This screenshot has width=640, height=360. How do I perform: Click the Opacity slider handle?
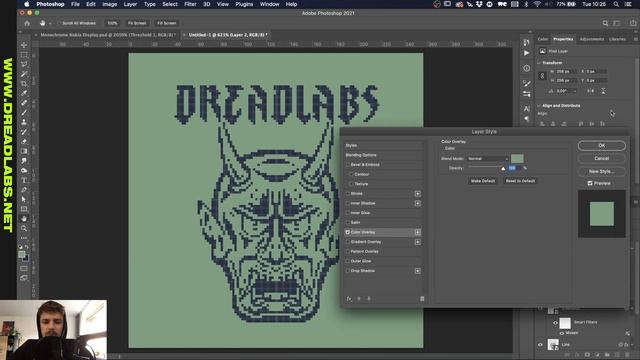(x=503, y=169)
